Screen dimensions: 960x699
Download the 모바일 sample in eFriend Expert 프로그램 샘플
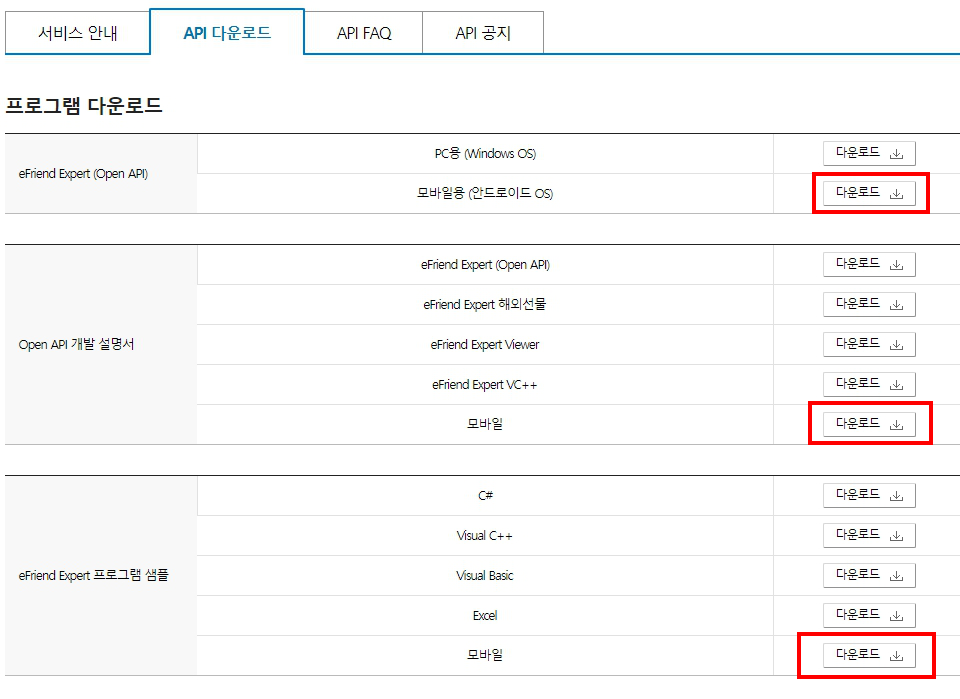tap(868, 655)
